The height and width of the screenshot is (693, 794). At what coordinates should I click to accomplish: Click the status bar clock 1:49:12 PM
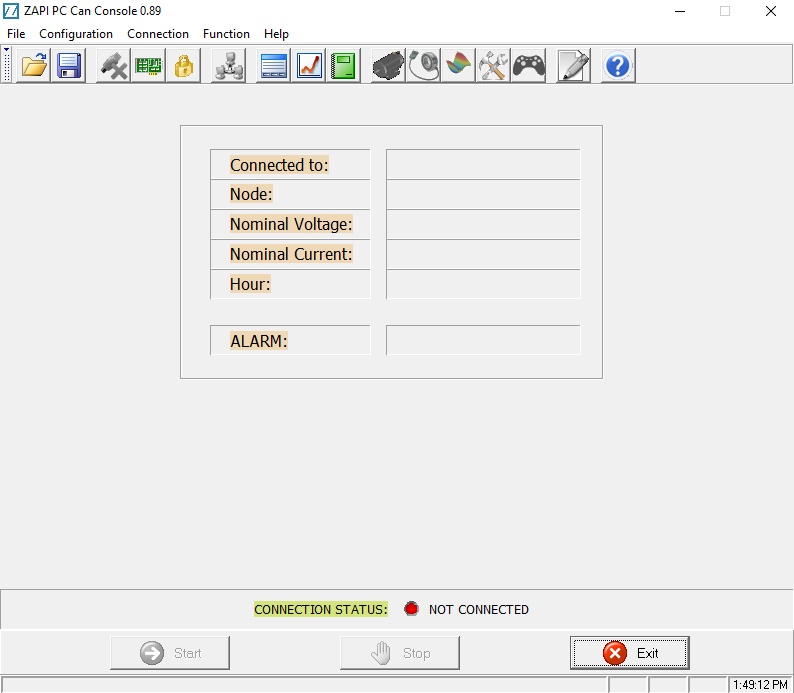(760, 685)
